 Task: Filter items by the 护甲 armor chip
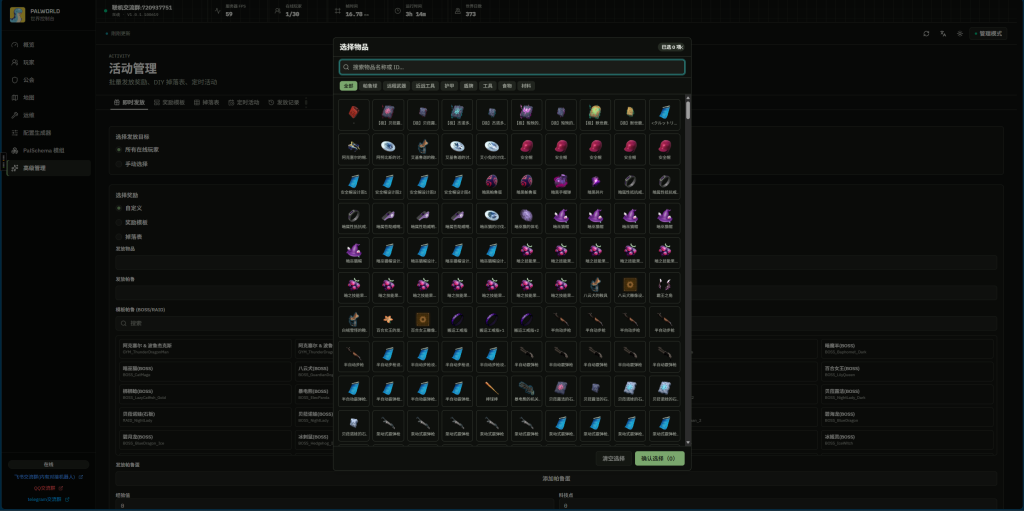click(x=449, y=86)
